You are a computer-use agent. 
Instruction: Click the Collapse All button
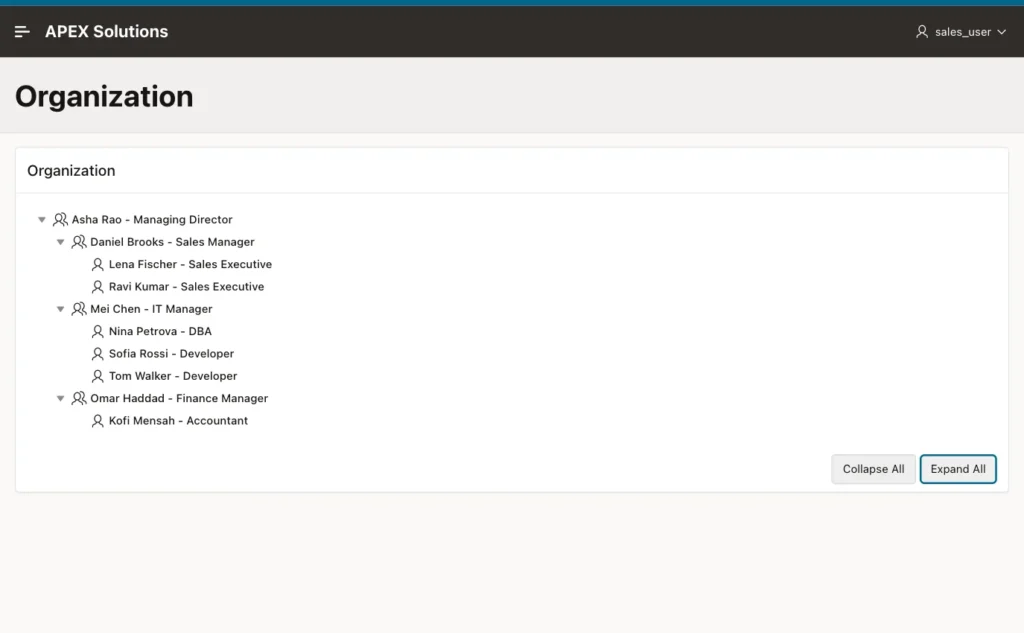pos(873,469)
